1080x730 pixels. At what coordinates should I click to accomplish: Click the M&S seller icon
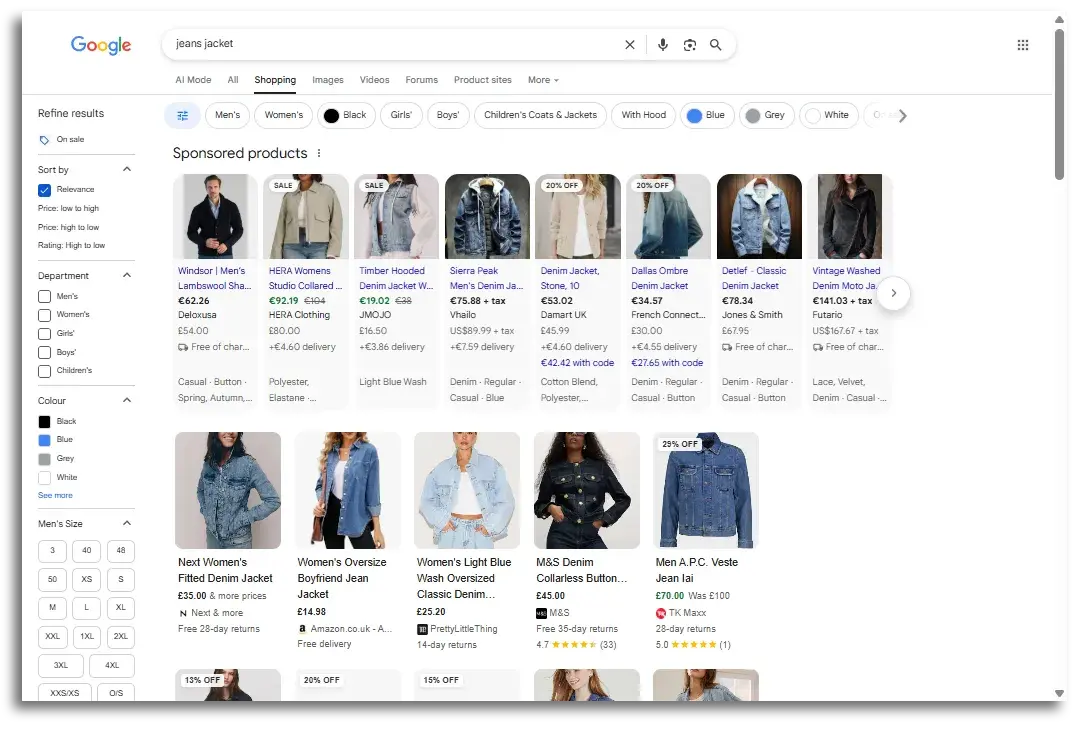541,613
